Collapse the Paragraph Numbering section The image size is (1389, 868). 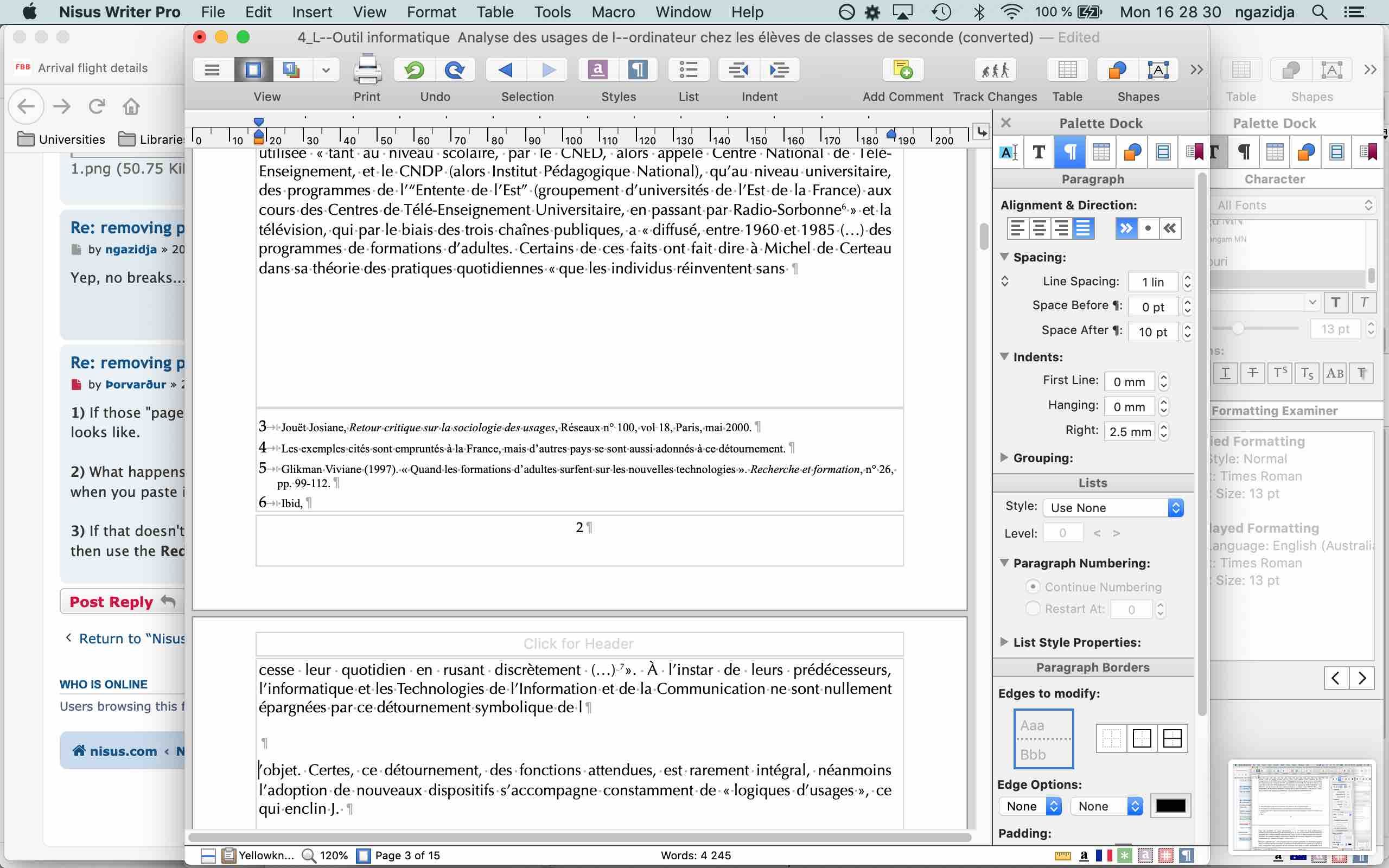click(1004, 563)
